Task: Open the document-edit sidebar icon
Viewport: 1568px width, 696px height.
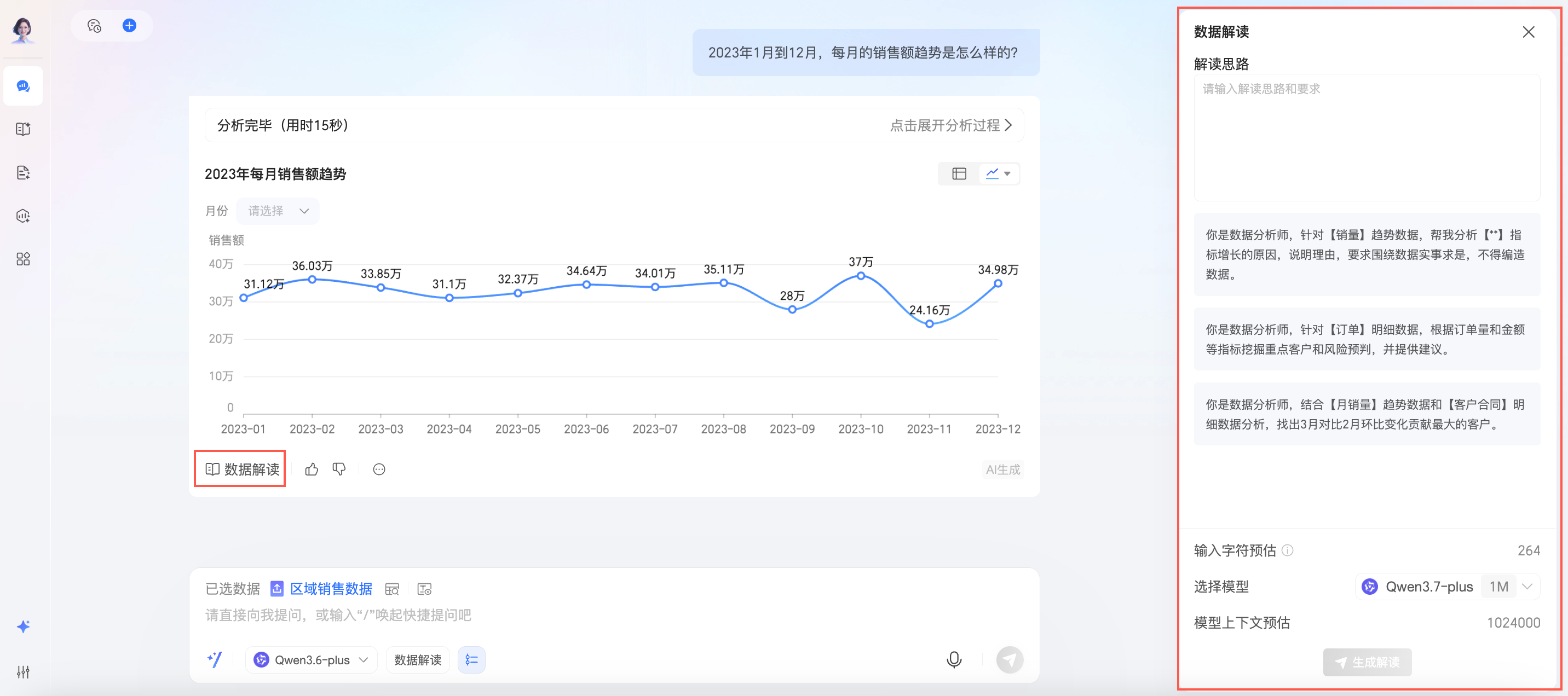Action: click(23, 173)
